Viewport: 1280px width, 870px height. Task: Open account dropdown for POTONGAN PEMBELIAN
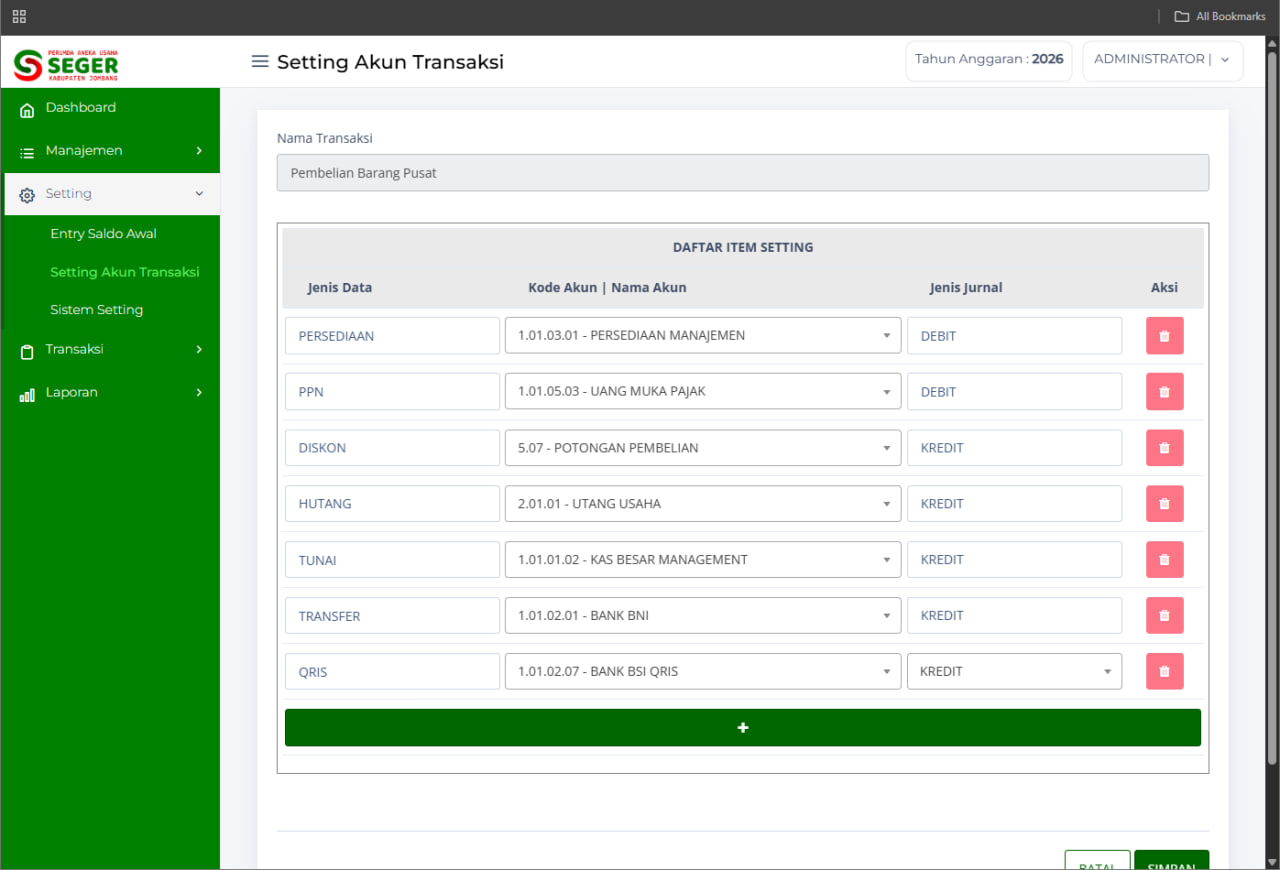[703, 448]
